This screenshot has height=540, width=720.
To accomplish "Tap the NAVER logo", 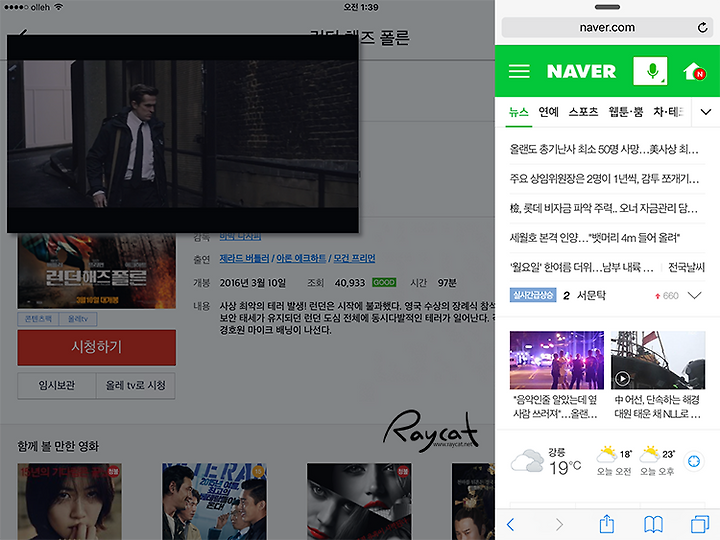I will [x=581, y=71].
